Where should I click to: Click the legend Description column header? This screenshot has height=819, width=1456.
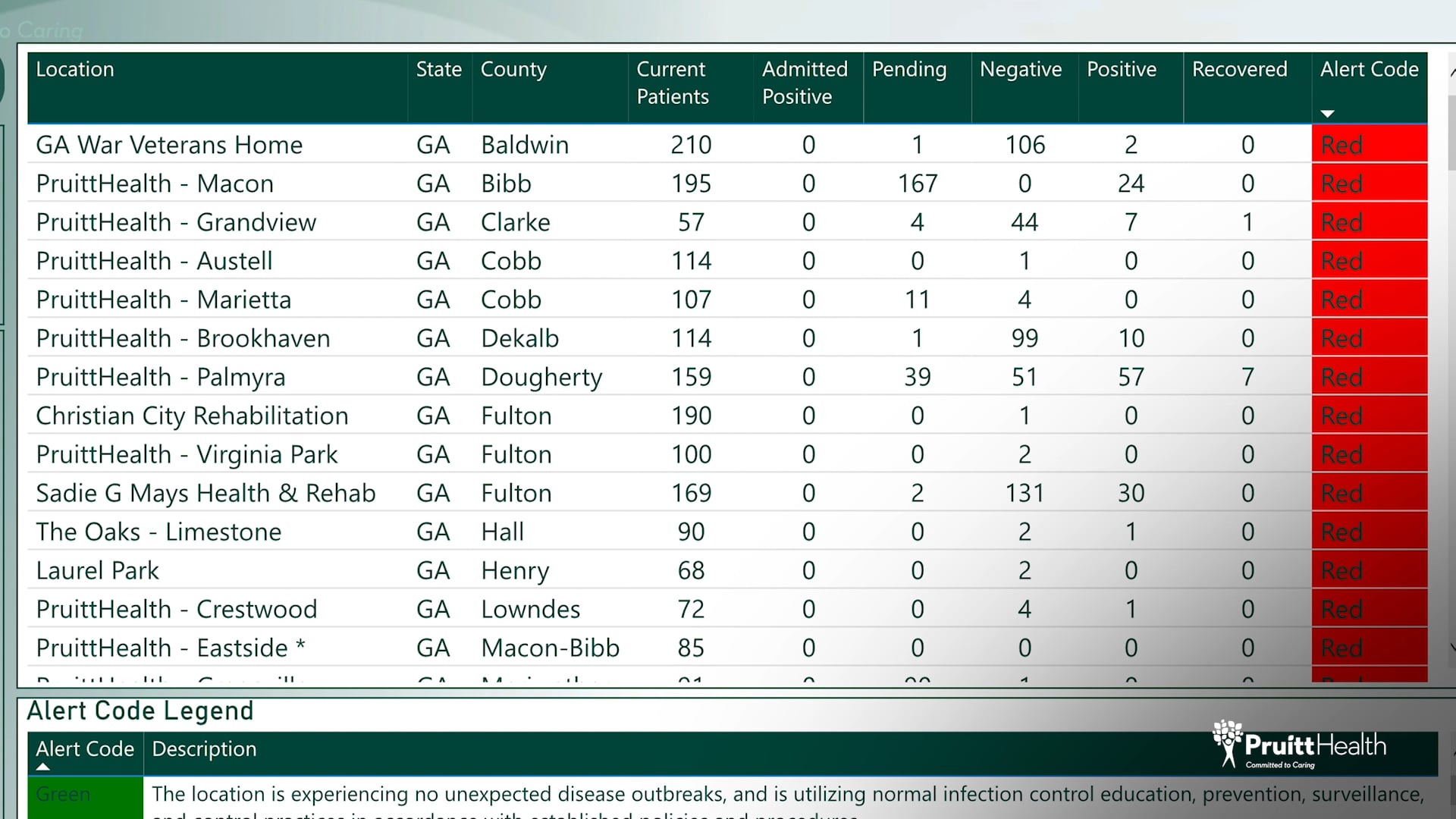[204, 749]
